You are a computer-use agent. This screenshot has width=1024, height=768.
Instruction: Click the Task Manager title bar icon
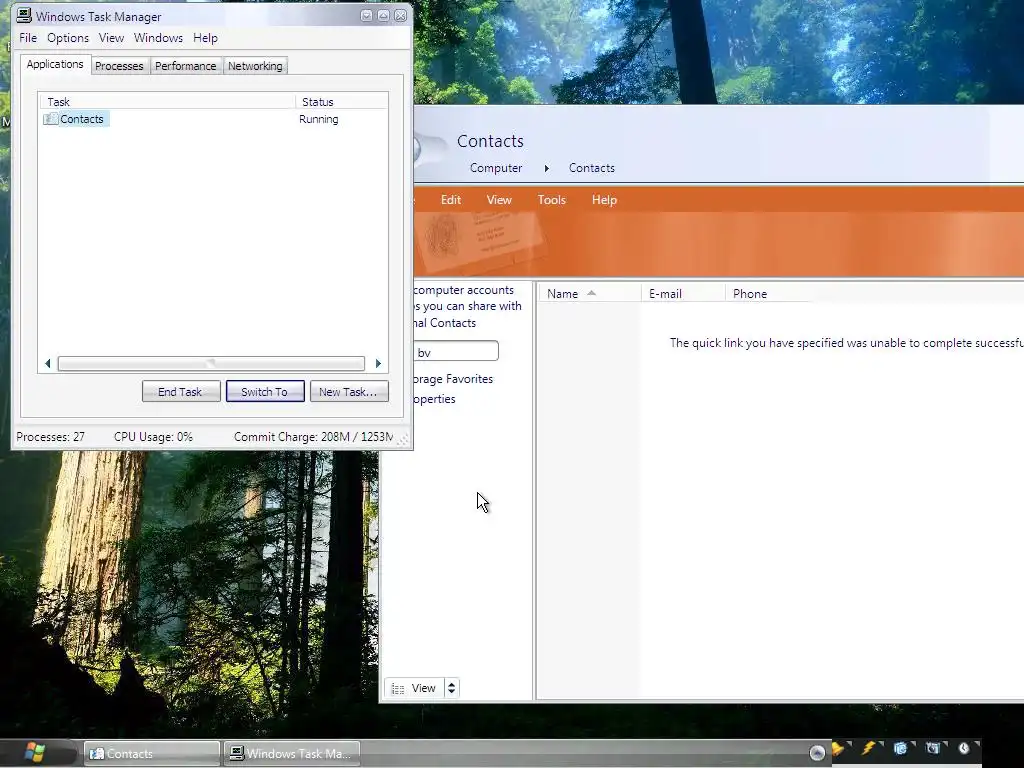(x=24, y=16)
